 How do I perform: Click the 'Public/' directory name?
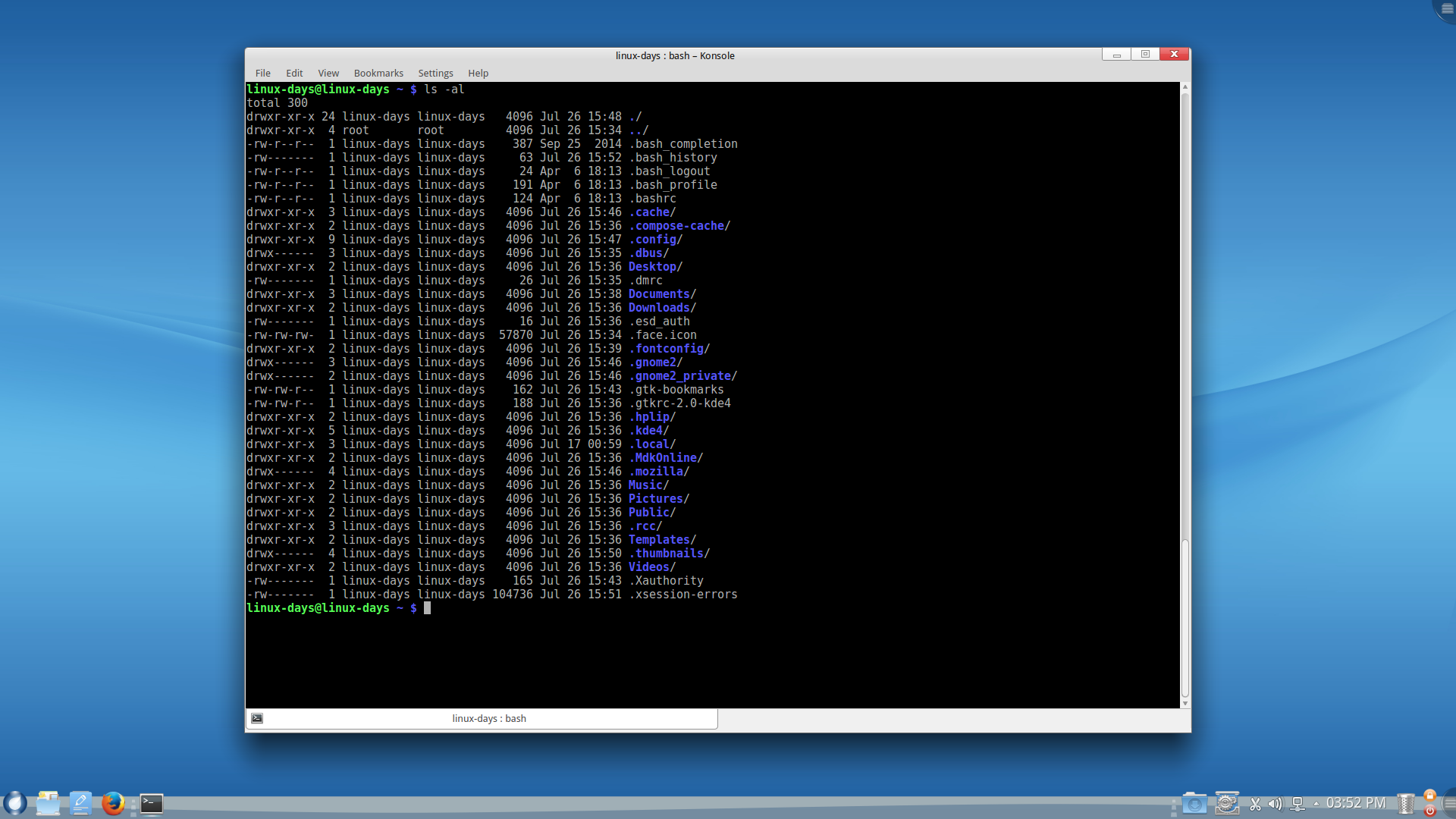click(652, 513)
